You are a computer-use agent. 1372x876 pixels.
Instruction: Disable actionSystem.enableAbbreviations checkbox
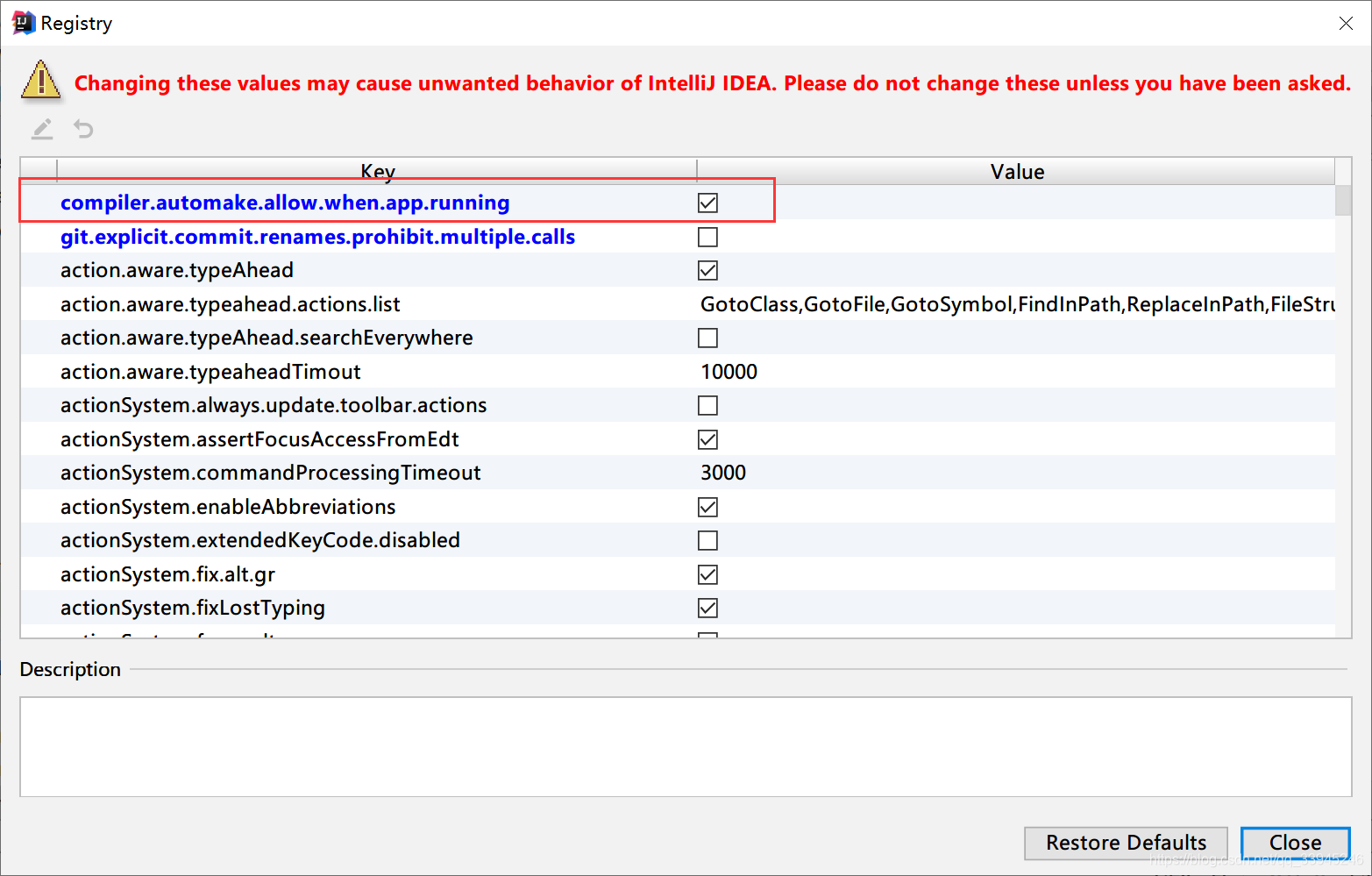(x=707, y=507)
